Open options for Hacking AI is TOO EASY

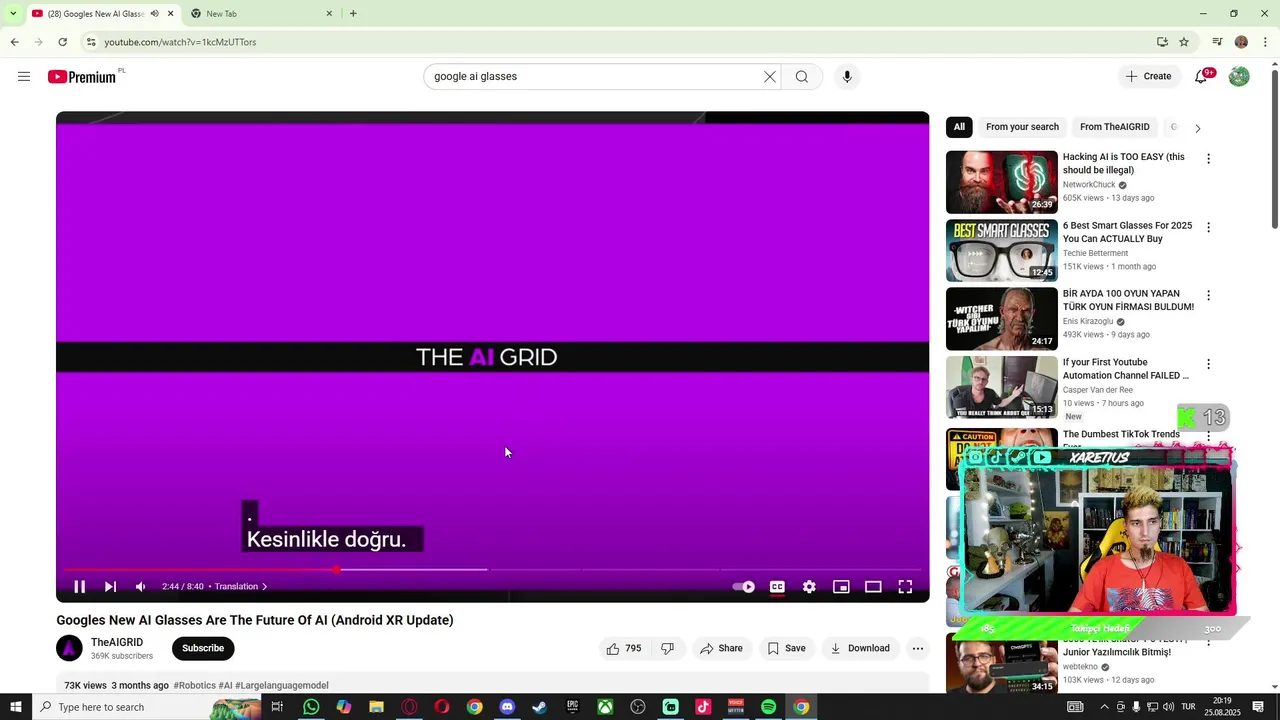coord(1208,159)
